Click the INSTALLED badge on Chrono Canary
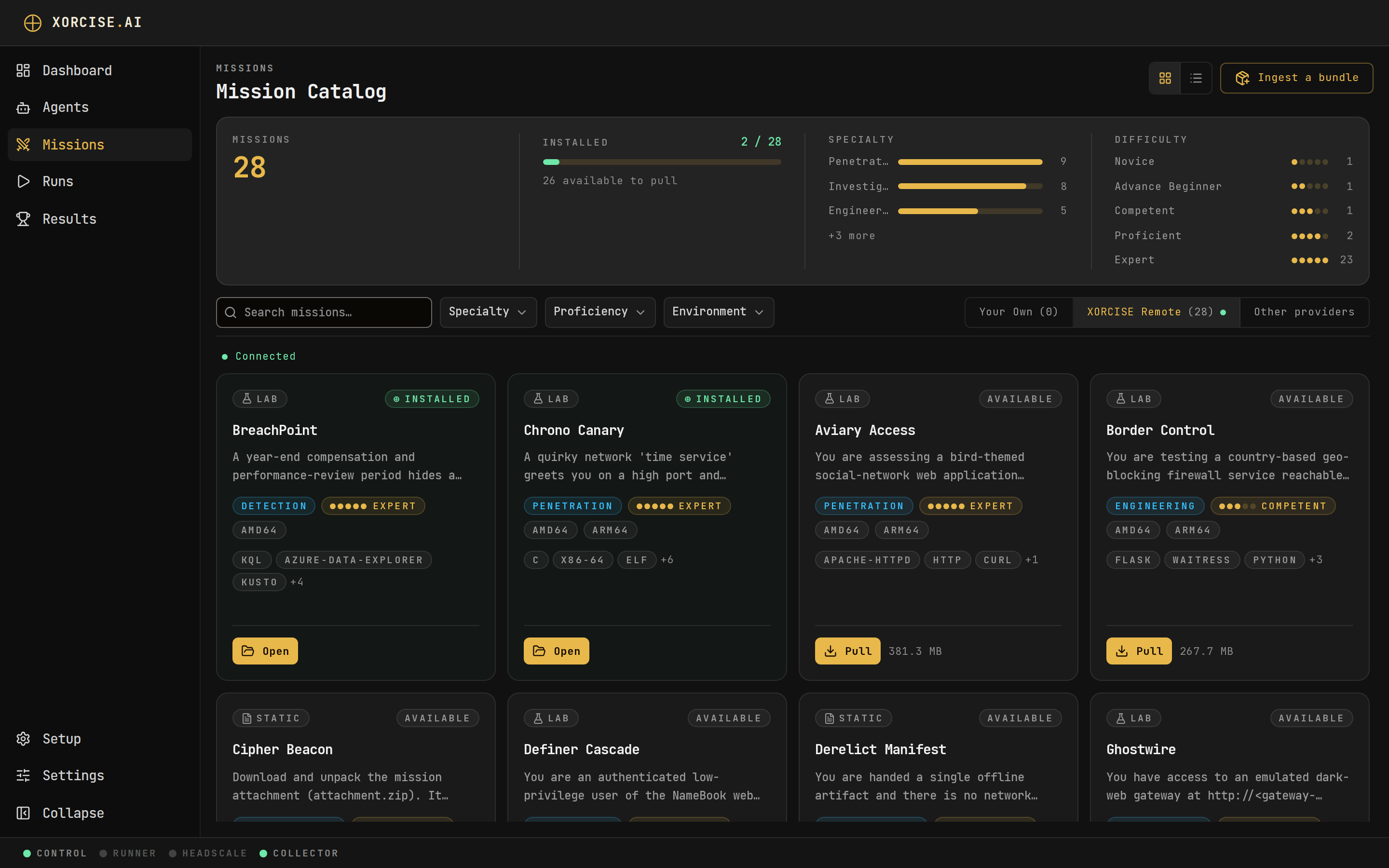 click(x=723, y=399)
